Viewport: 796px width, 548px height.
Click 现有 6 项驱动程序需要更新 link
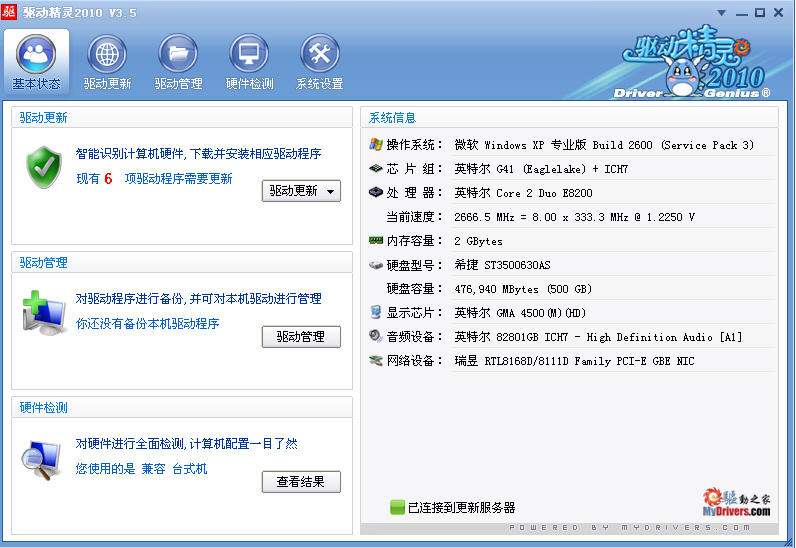[x=154, y=179]
